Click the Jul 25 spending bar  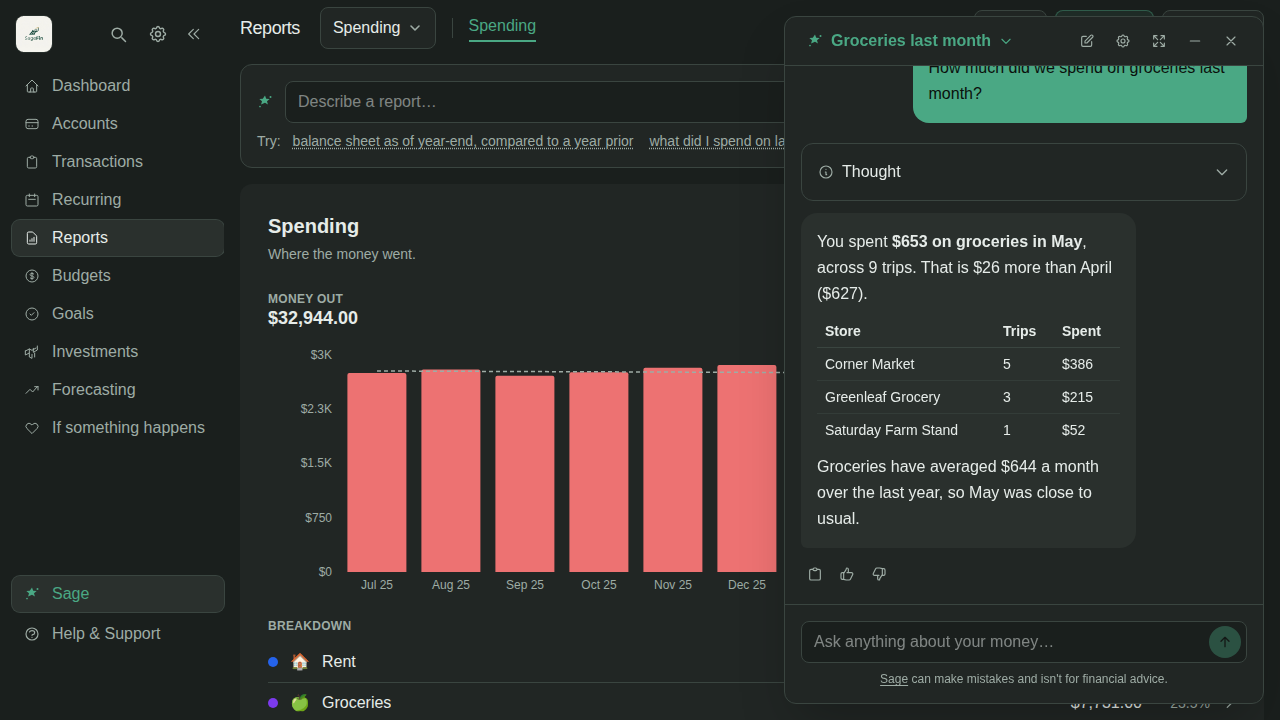pyautogui.click(x=377, y=472)
